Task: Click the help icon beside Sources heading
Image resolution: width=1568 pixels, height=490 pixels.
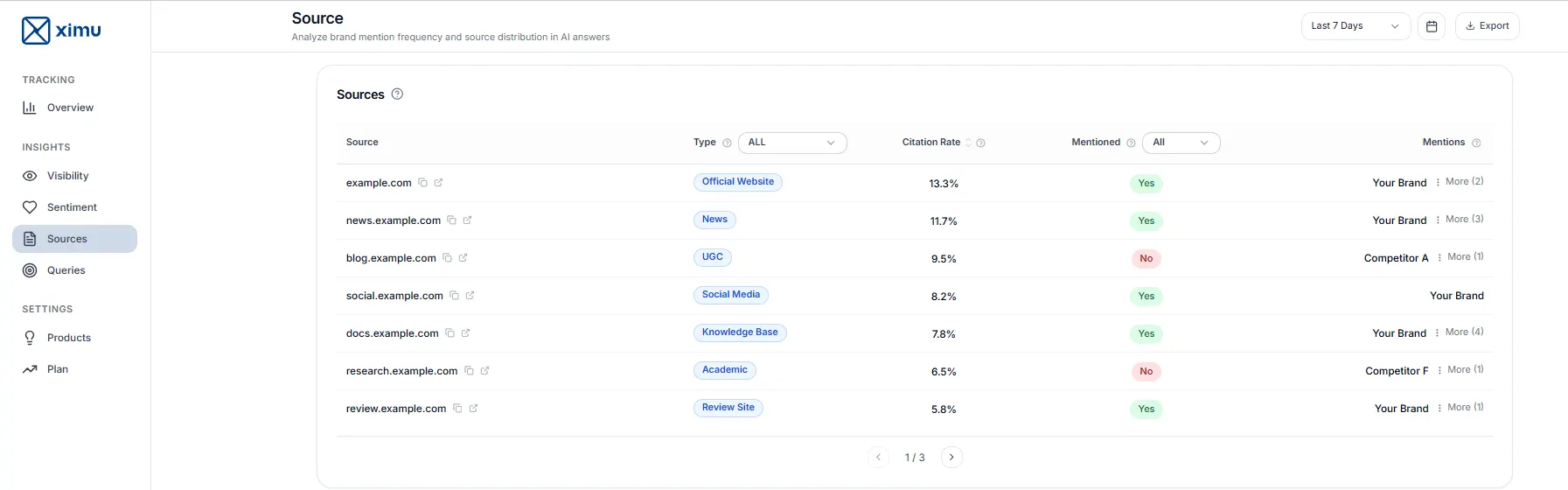Action: pyautogui.click(x=397, y=94)
